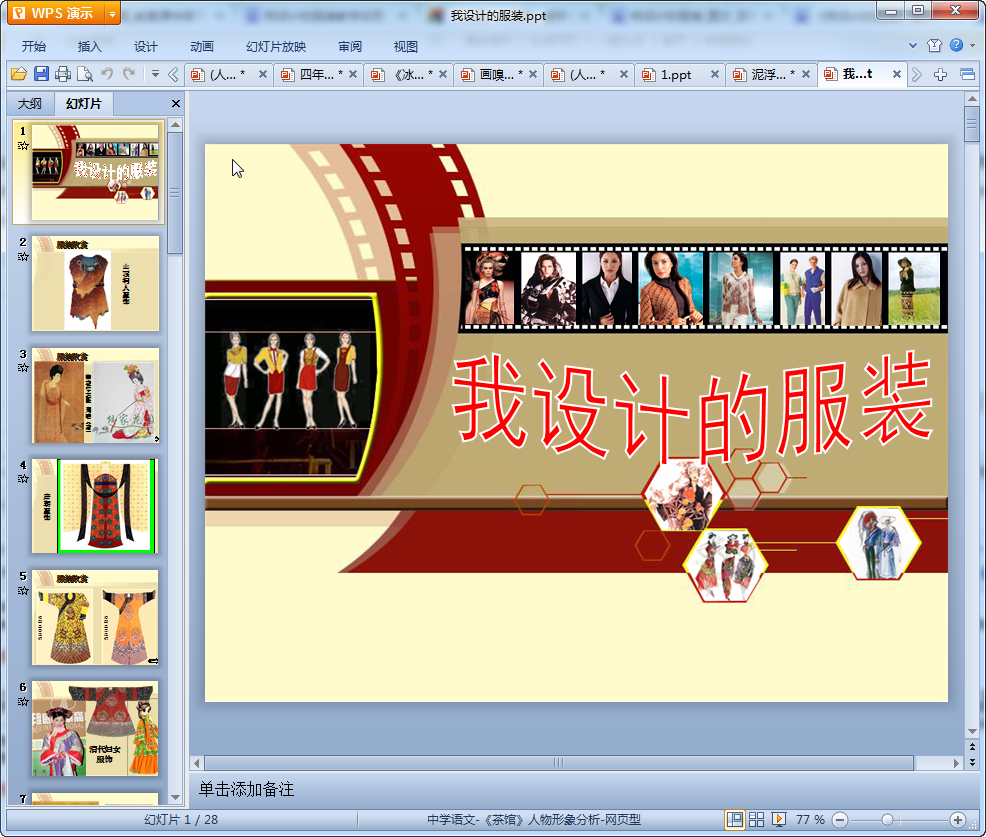Click the Undo arrow icon
The image size is (986, 837).
[x=108, y=74]
